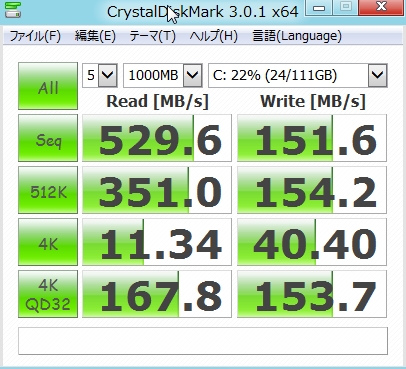Viewport: 406px width, 369px height.
Task: Expand the 1000MB test size dropdown
Action: pyautogui.click(x=163, y=75)
